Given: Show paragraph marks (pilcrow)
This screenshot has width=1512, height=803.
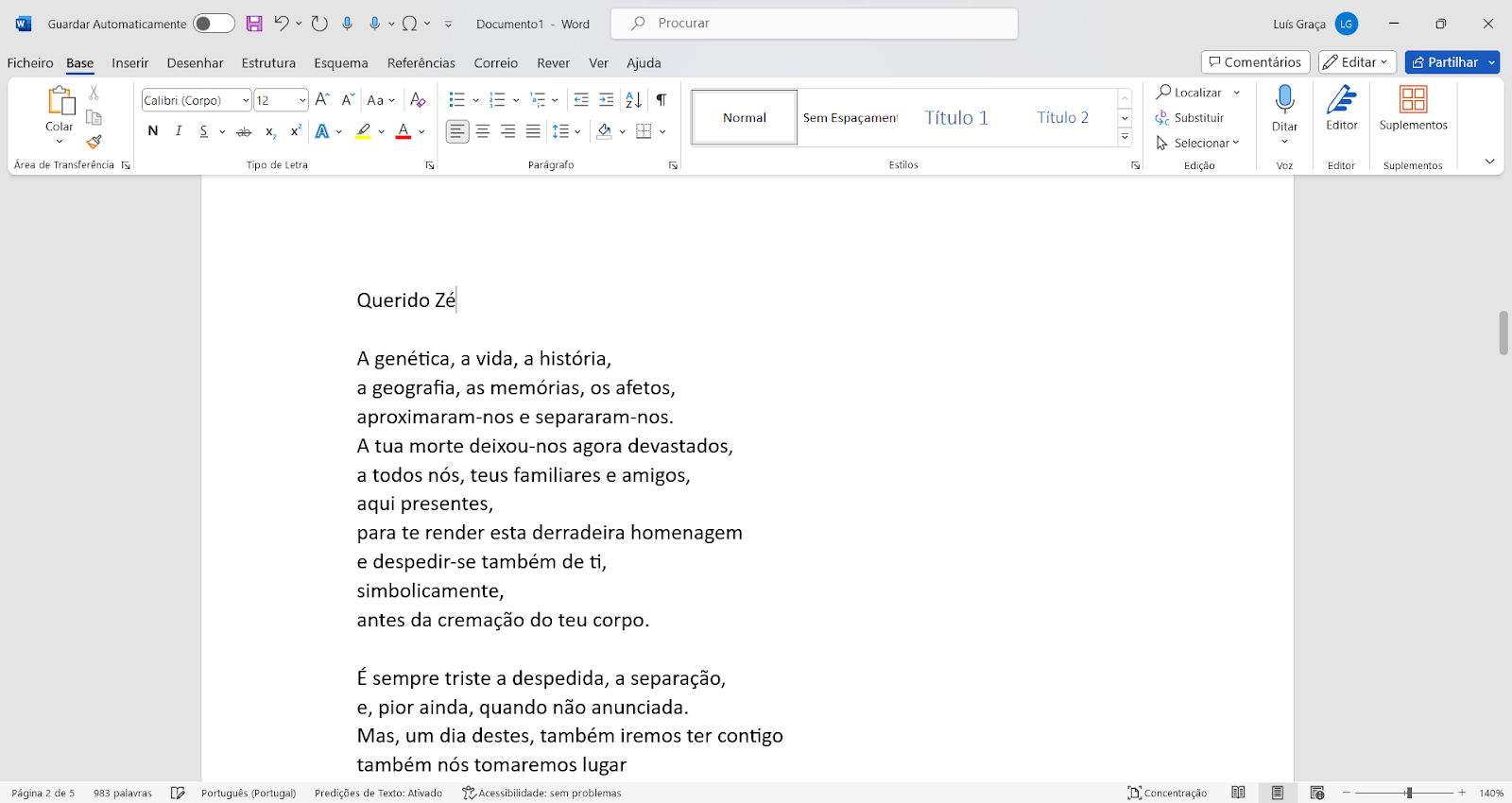Looking at the screenshot, I should [661, 99].
